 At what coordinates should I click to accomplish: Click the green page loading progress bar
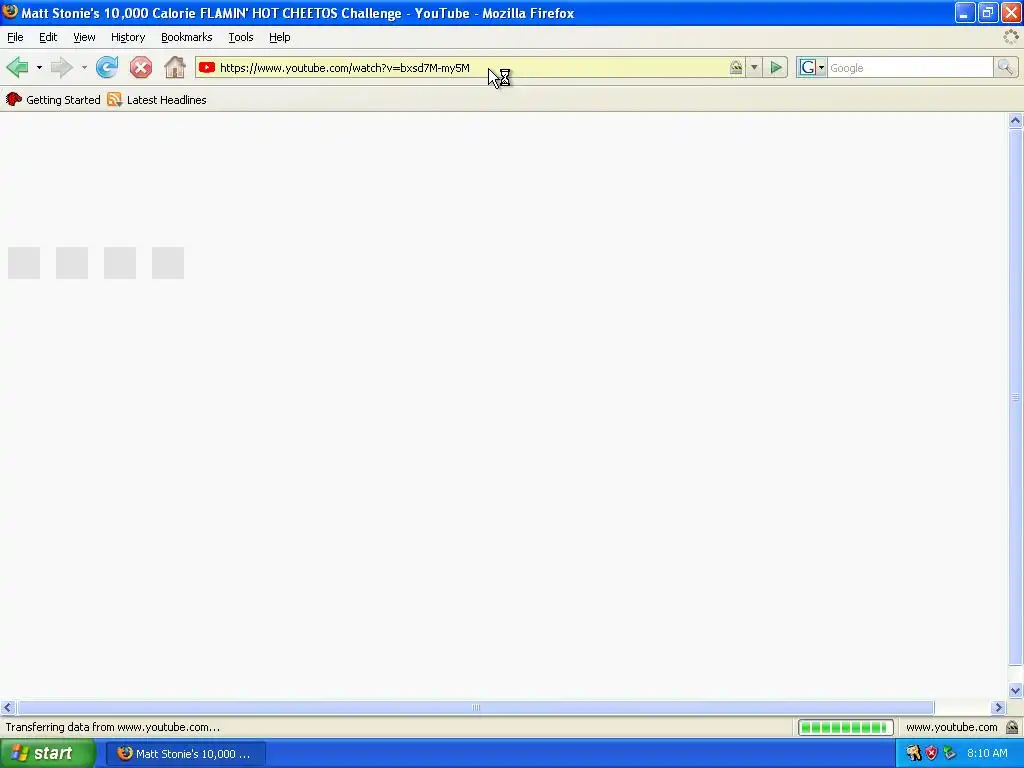click(x=846, y=727)
